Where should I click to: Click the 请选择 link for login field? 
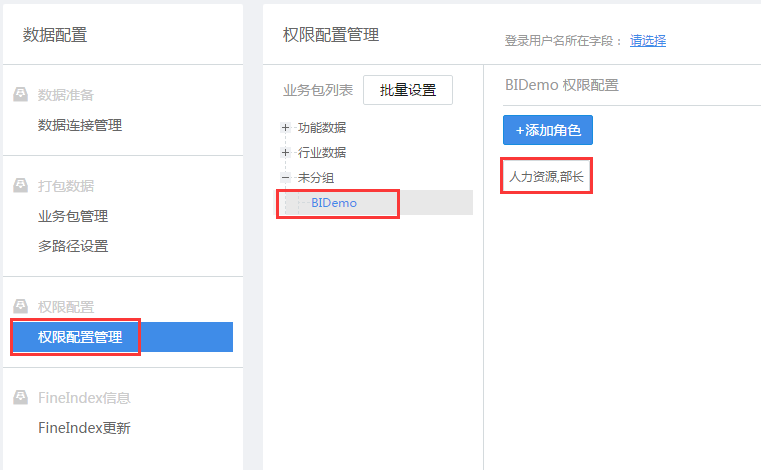648,41
